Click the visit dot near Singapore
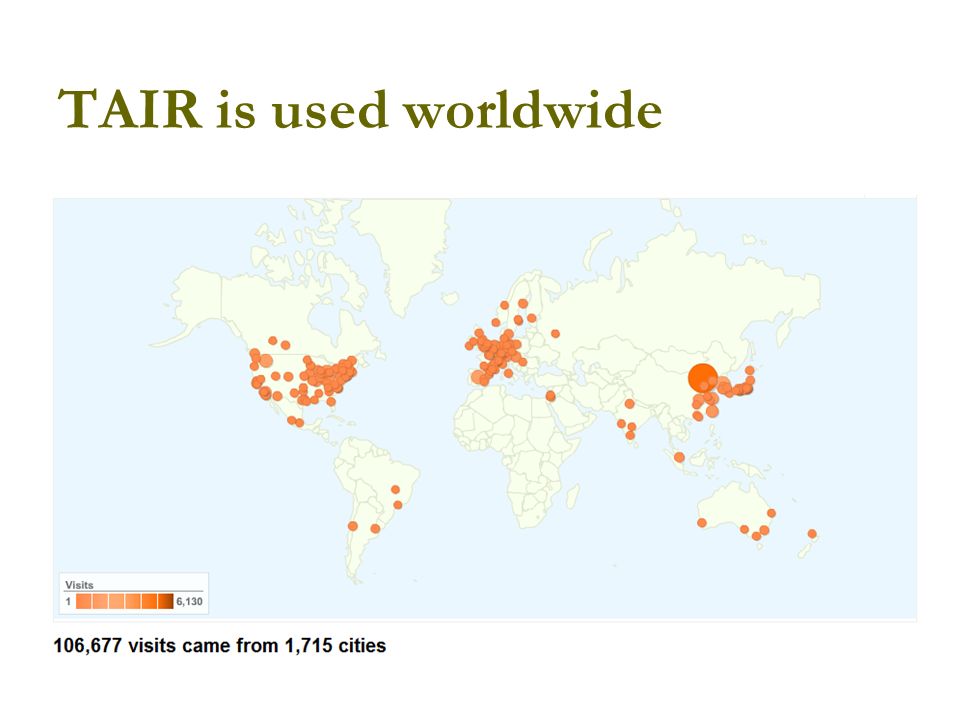Image resolution: width=960 pixels, height=720 pixels. pos(679,457)
